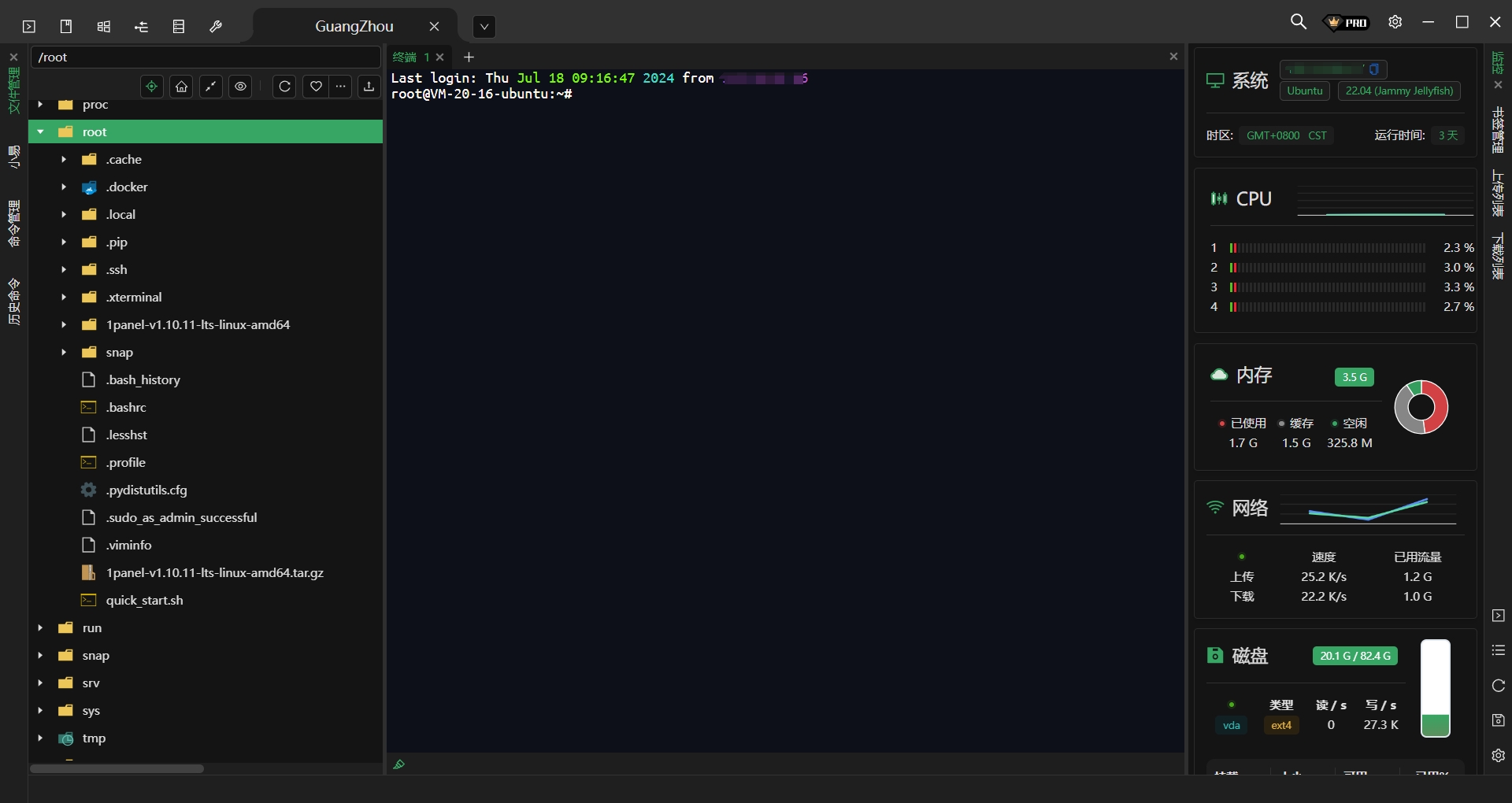1512x803 pixels.
Task: Open the tab overview dropdown beside GuangZhou tab
Action: (484, 26)
